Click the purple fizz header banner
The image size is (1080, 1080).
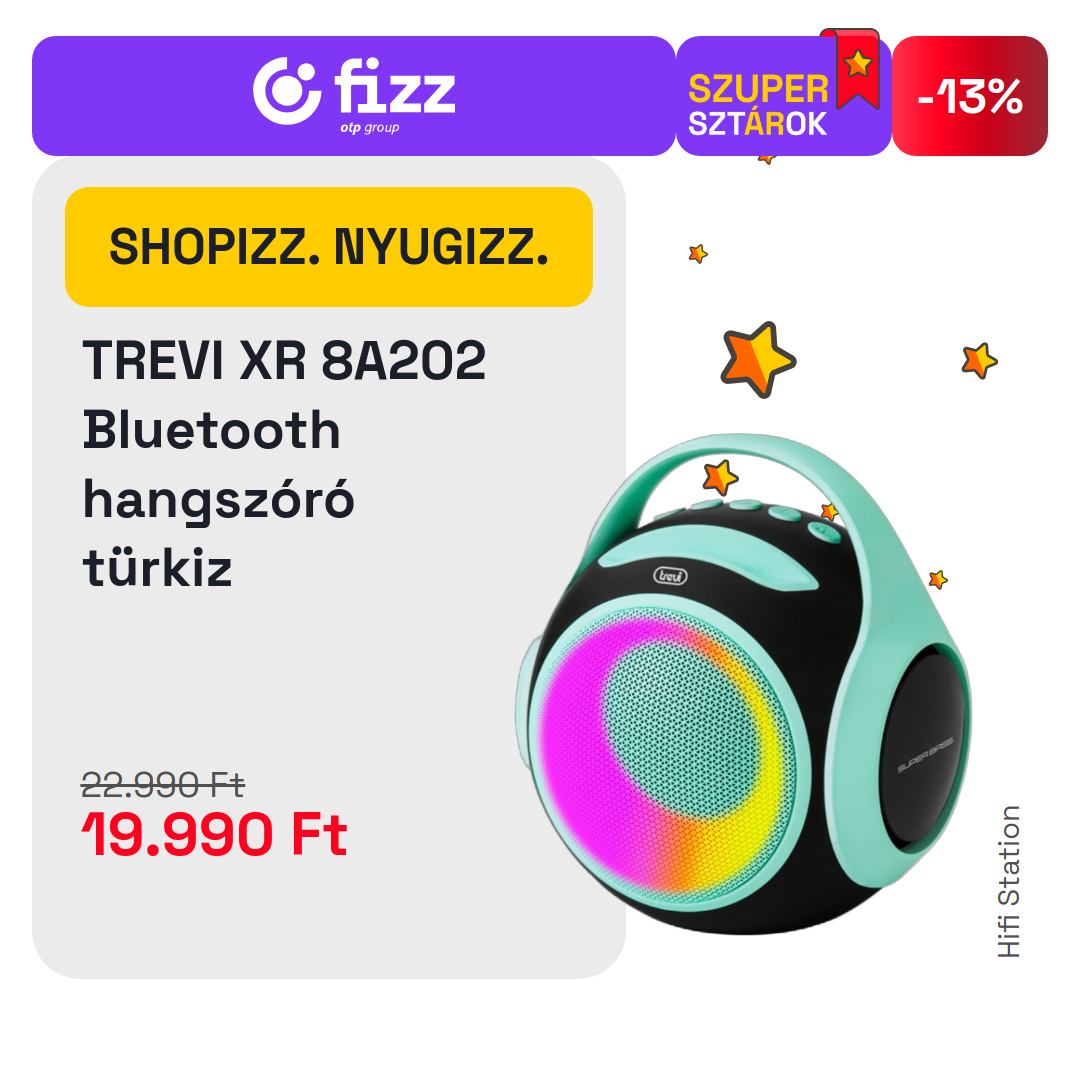click(353, 96)
